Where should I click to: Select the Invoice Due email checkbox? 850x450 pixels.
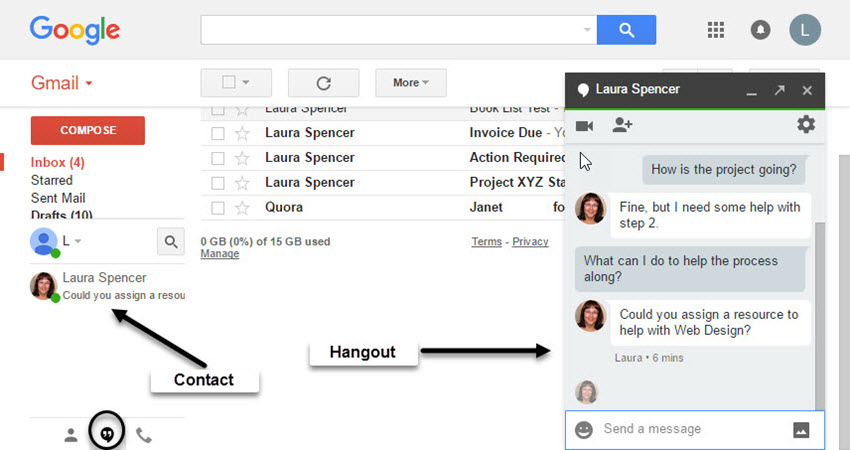tap(217, 133)
